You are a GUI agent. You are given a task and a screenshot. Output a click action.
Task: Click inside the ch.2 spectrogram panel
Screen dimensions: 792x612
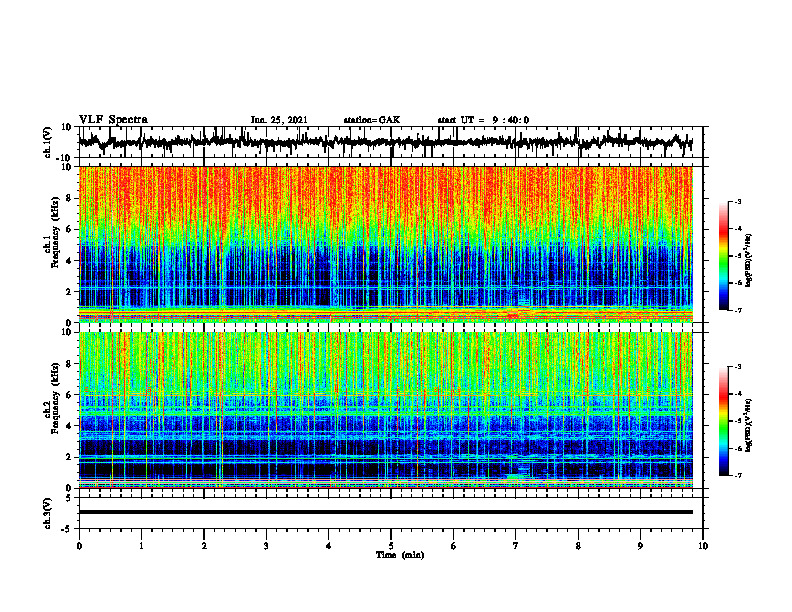pos(385,410)
